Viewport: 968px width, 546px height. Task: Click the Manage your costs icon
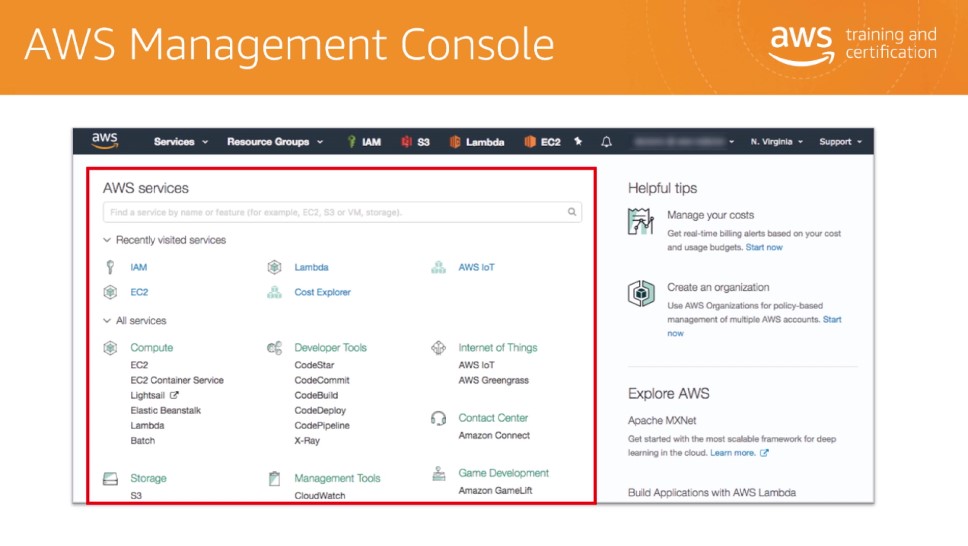coord(641,221)
